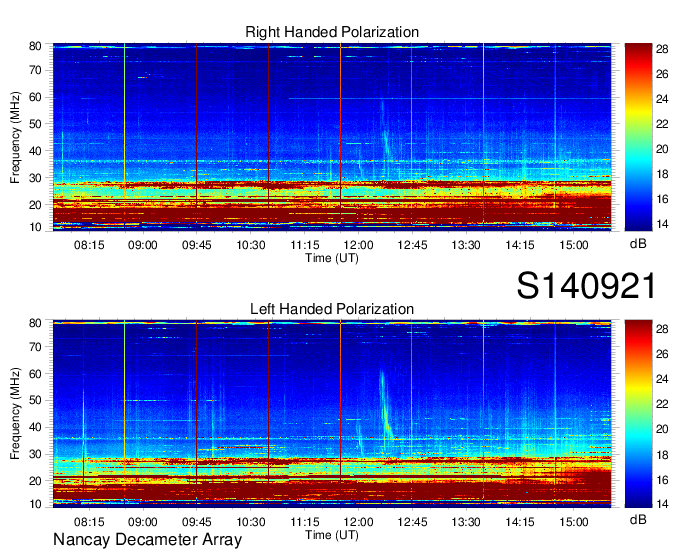Screen dimensions: 680x552
Task: Click 30 MHz tick on Left Handed frequency axis
Action: [x=35, y=454]
